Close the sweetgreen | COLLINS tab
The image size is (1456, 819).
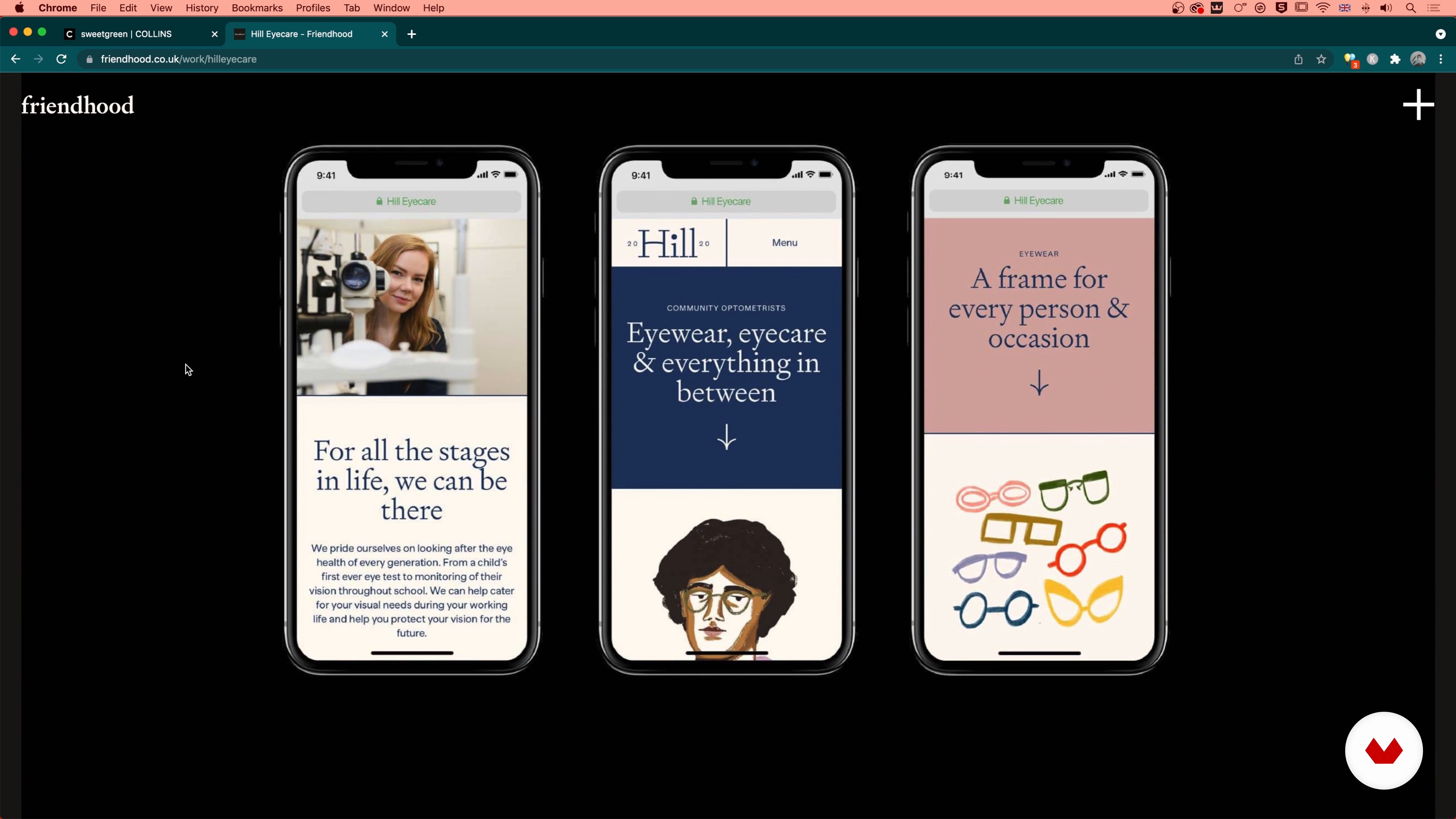click(x=214, y=35)
